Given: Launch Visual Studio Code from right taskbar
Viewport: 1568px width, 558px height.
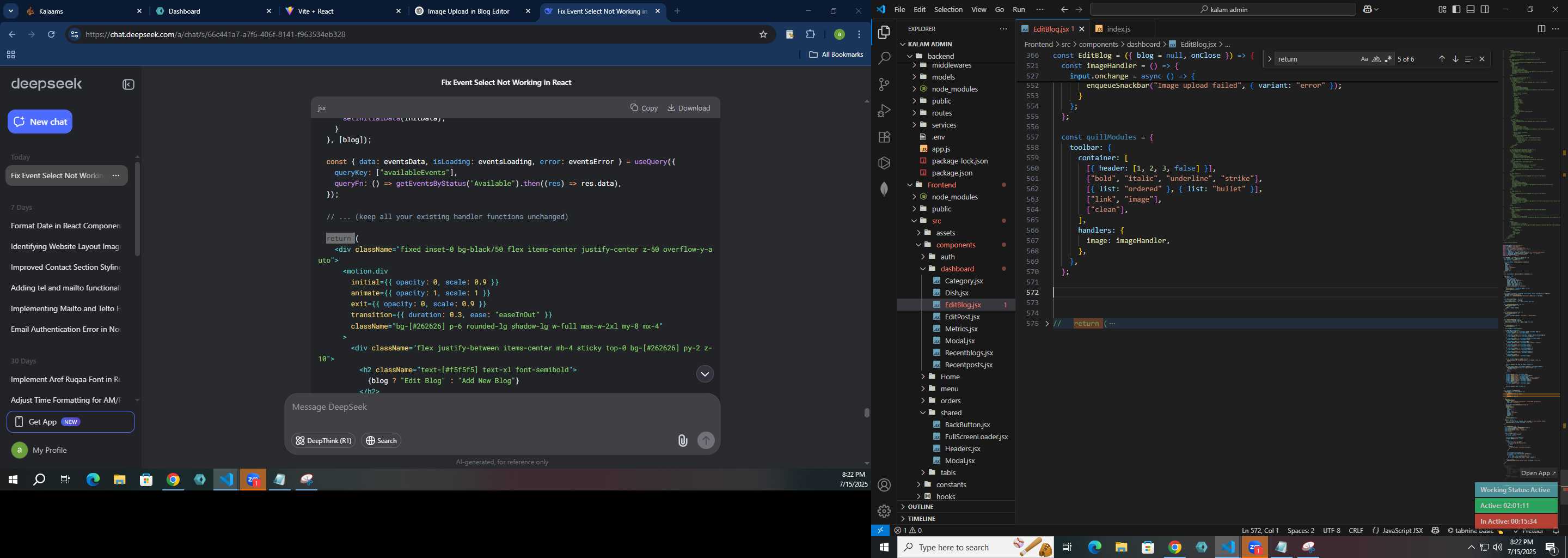Looking at the screenshot, I should 1228,547.
